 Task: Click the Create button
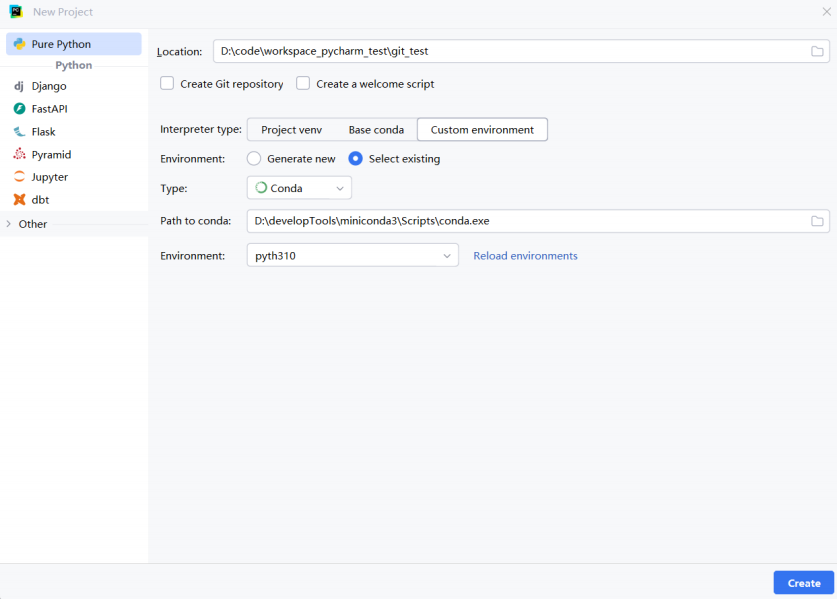tap(804, 583)
